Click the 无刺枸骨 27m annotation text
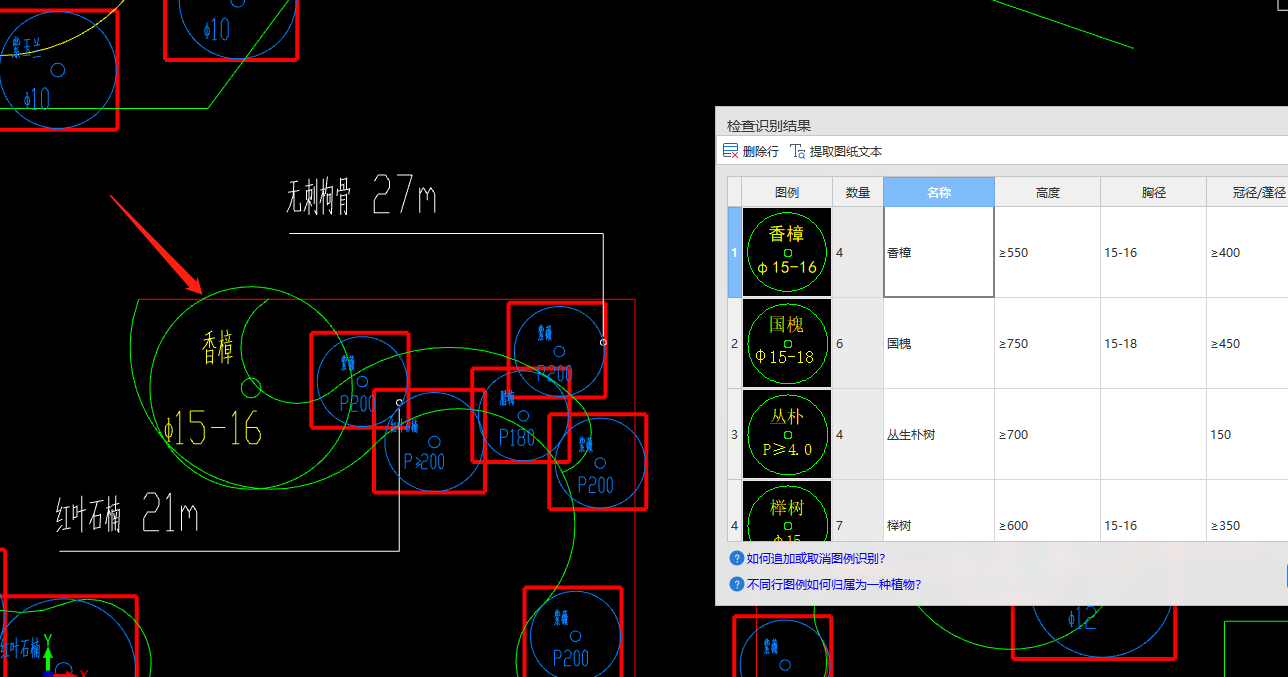 [x=361, y=196]
